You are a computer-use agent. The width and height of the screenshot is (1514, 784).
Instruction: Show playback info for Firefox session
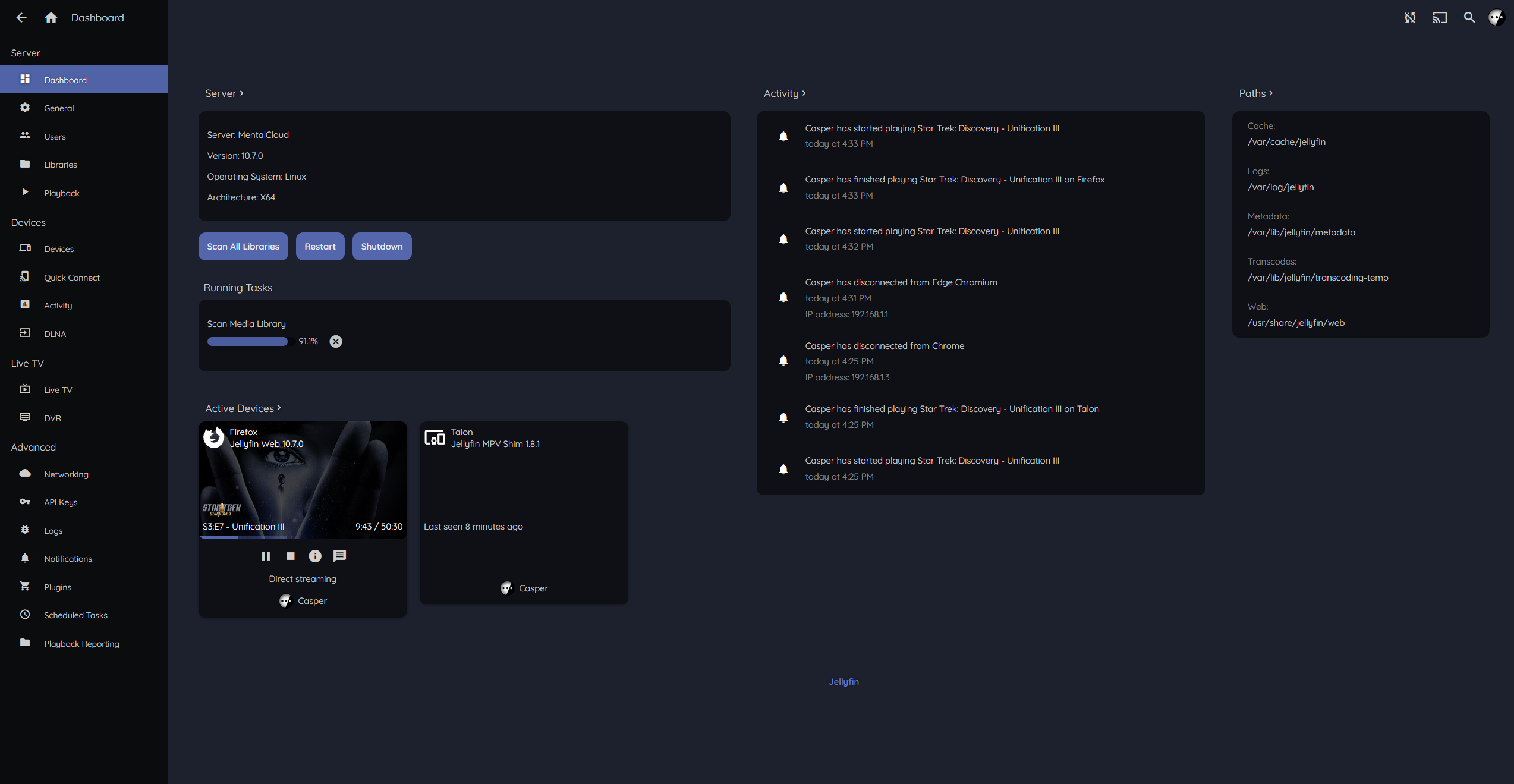pyautogui.click(x=315, y=556)
